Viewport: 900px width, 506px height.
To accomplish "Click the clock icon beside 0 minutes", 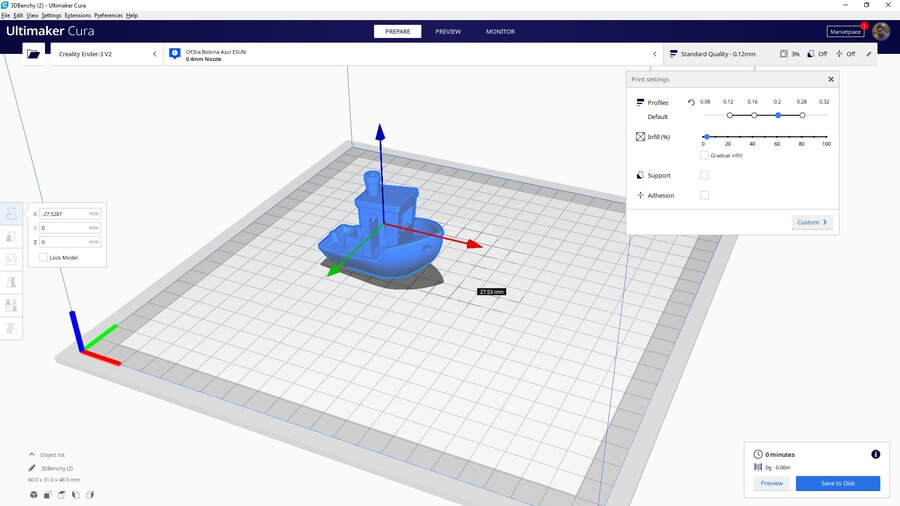I will [x=758, y=454].
